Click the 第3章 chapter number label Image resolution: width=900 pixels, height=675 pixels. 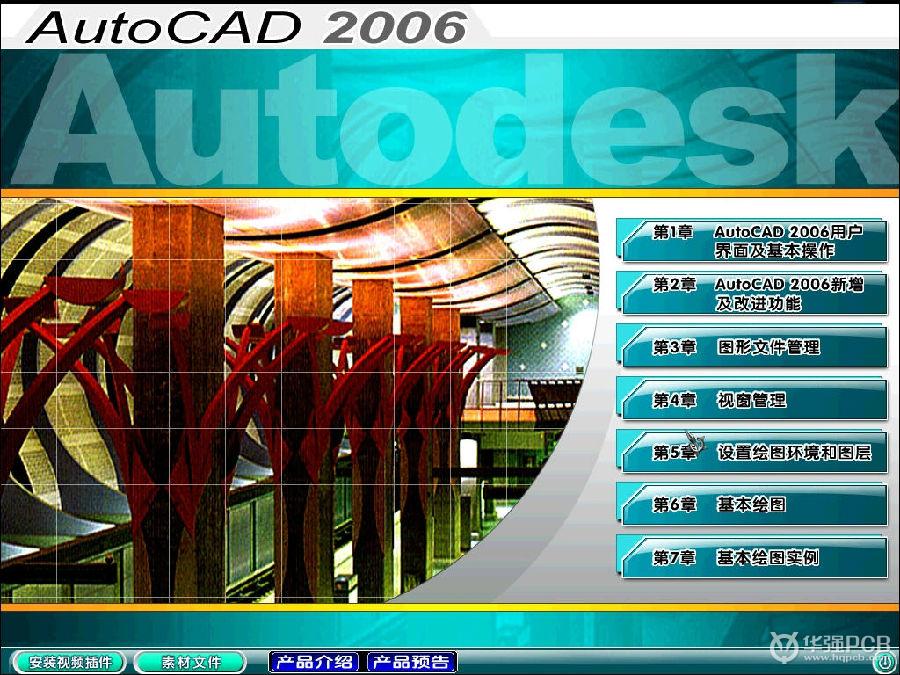[x=675, y=347]
